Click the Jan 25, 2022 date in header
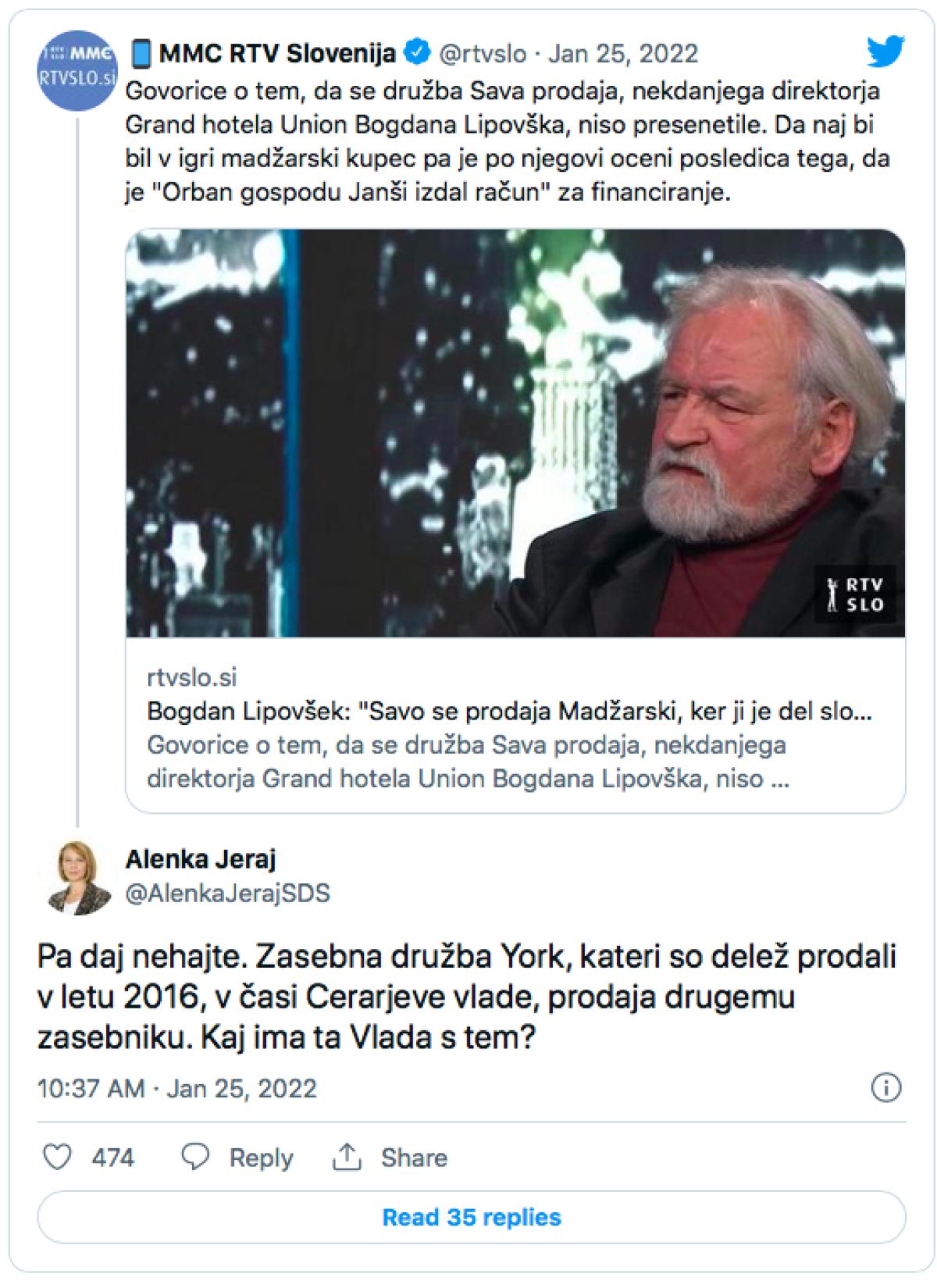Screen dimensions: 937x1288 (622, 53)
